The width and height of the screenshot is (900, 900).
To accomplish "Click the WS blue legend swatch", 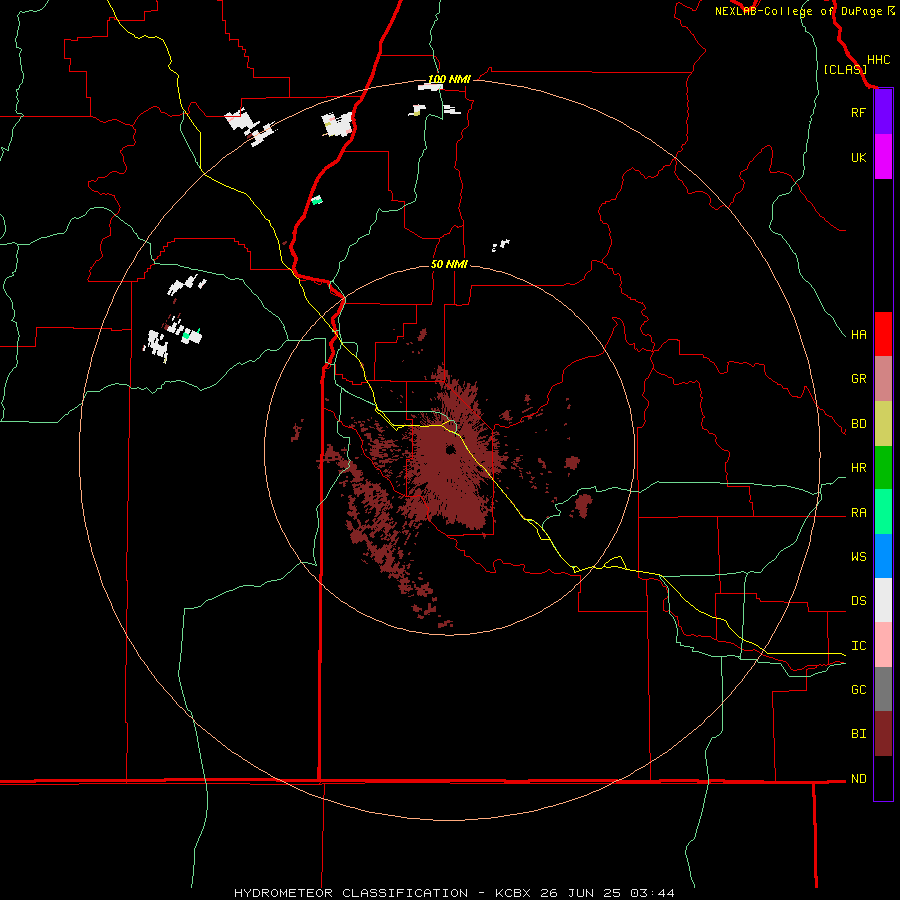I will 883,556.
